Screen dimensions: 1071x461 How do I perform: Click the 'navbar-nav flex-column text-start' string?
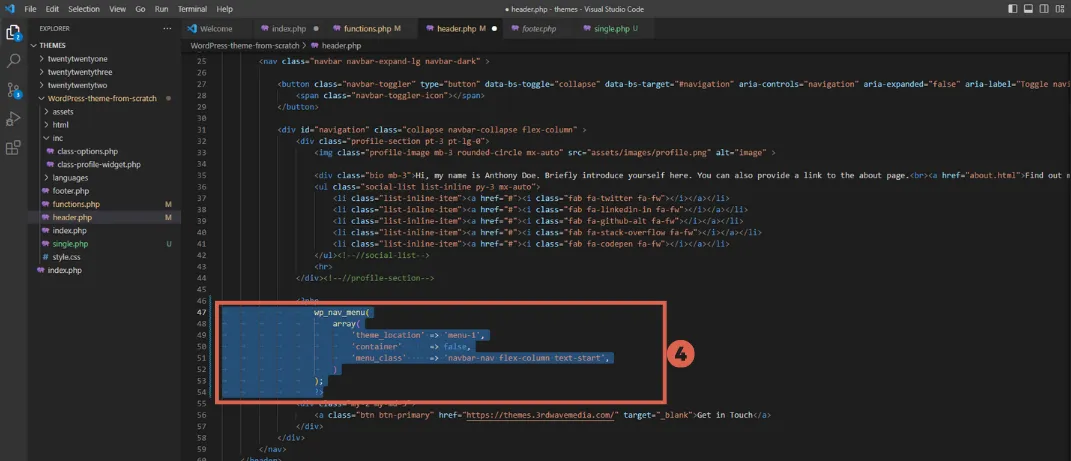pyautogui.click(x=526, y=357)
